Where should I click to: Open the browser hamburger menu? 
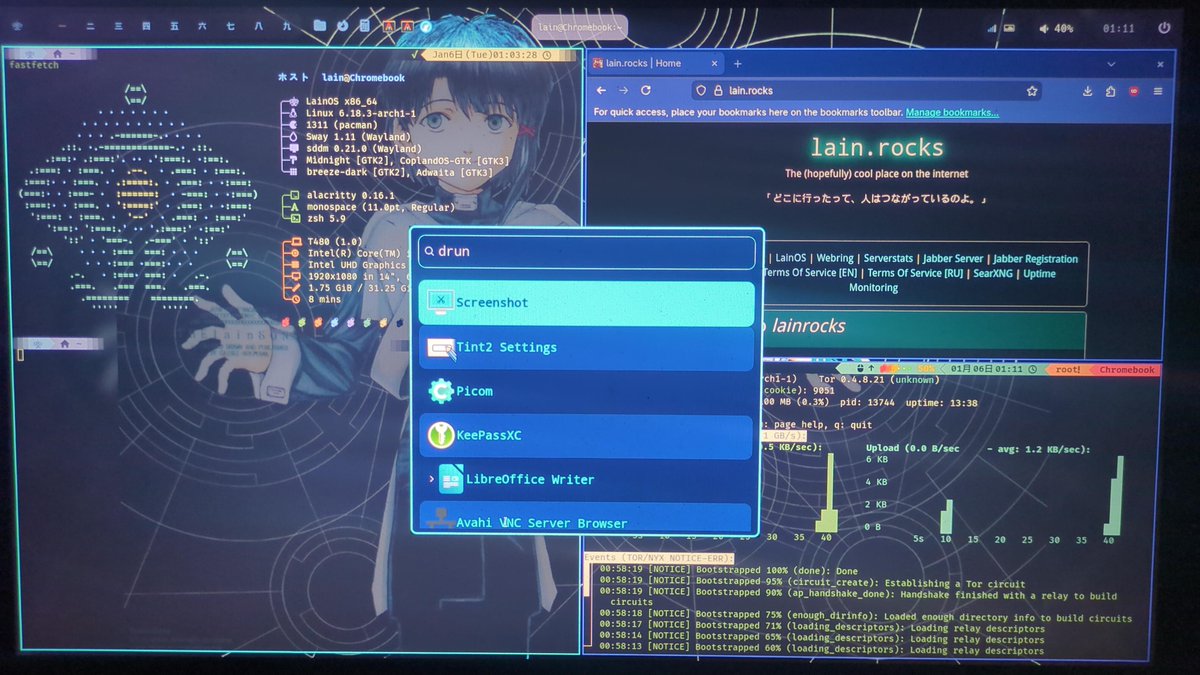pyautogui.click(x=1158, y=91)
